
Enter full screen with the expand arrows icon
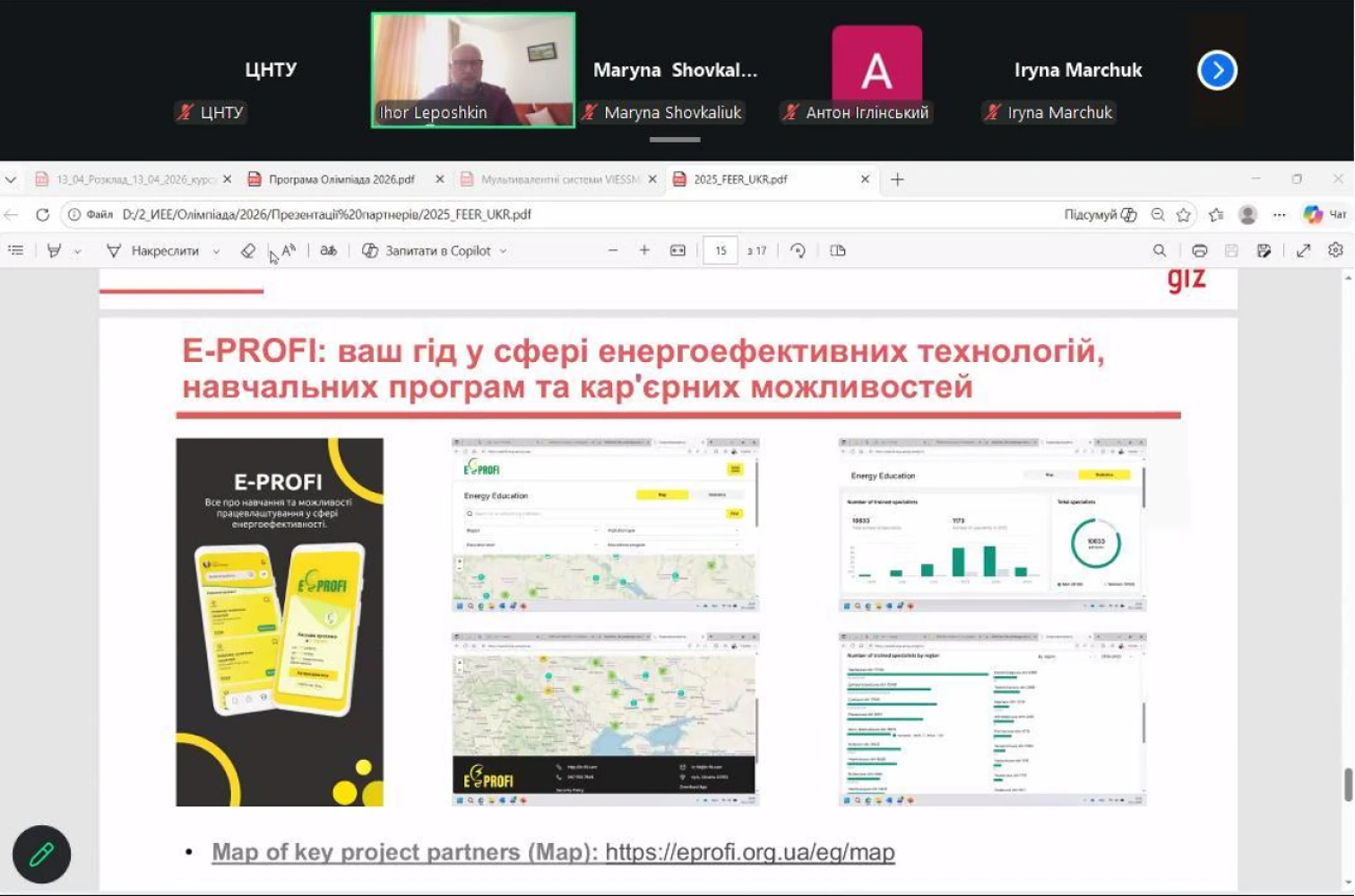tap(1303, 251)
